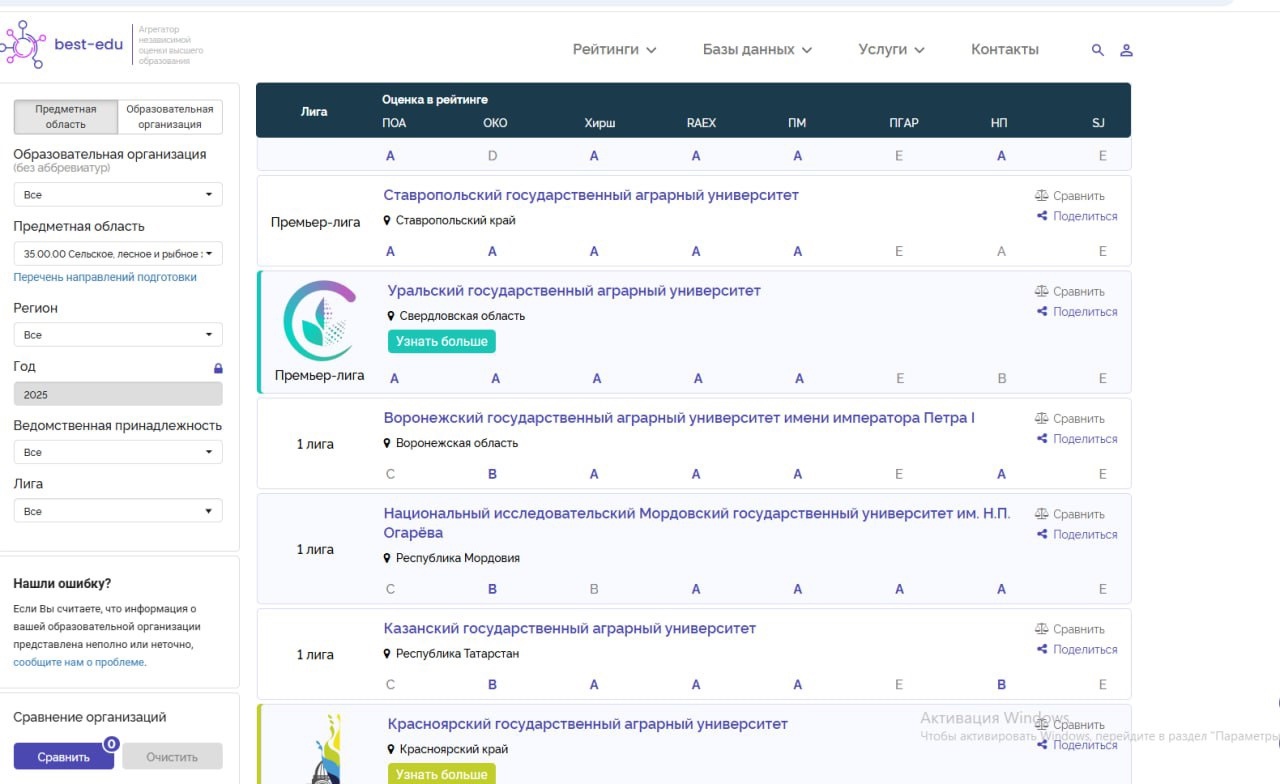Click сообщите нам о проблеме link
1280x784 pixels.
(79, 662)
